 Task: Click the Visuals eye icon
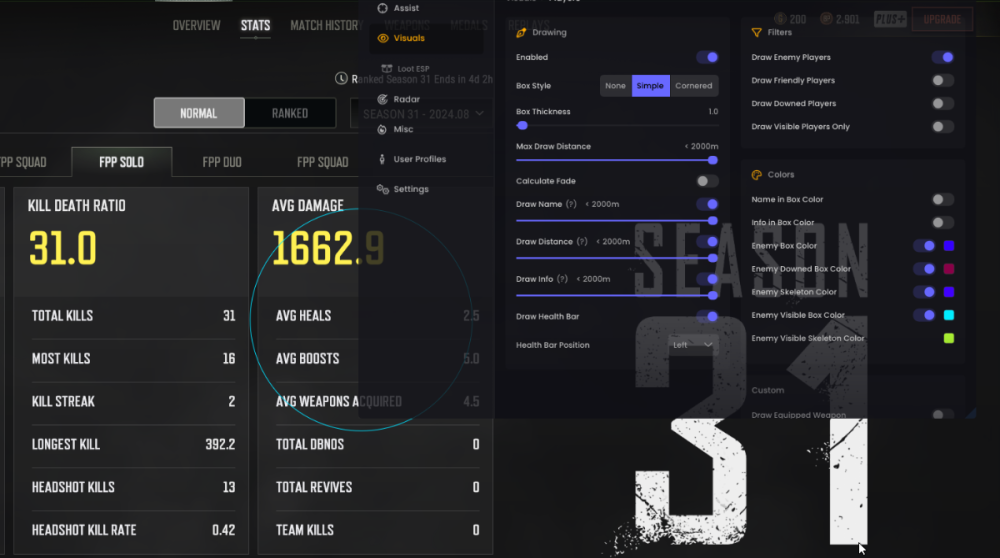(x=383, y=38)
